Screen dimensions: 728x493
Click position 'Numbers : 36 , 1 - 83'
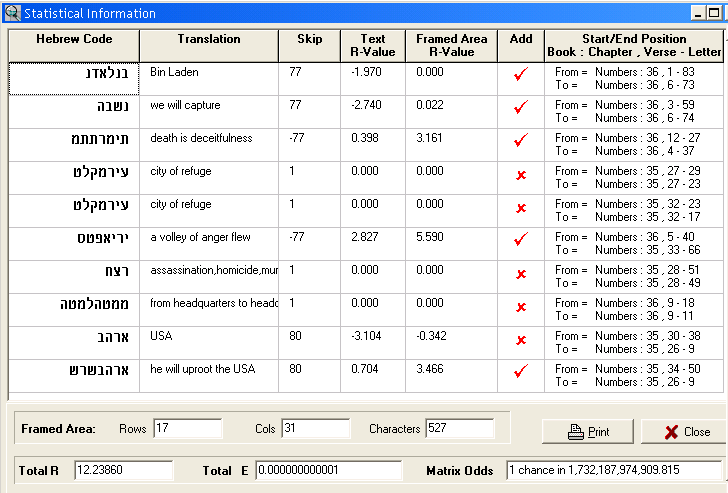click(645, 72)
